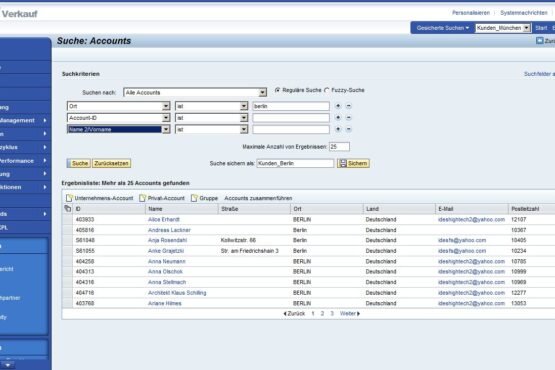Click Systemnachrichten in the top bar
The width and height of the screenshot is (555, 370).
[523, 13]
